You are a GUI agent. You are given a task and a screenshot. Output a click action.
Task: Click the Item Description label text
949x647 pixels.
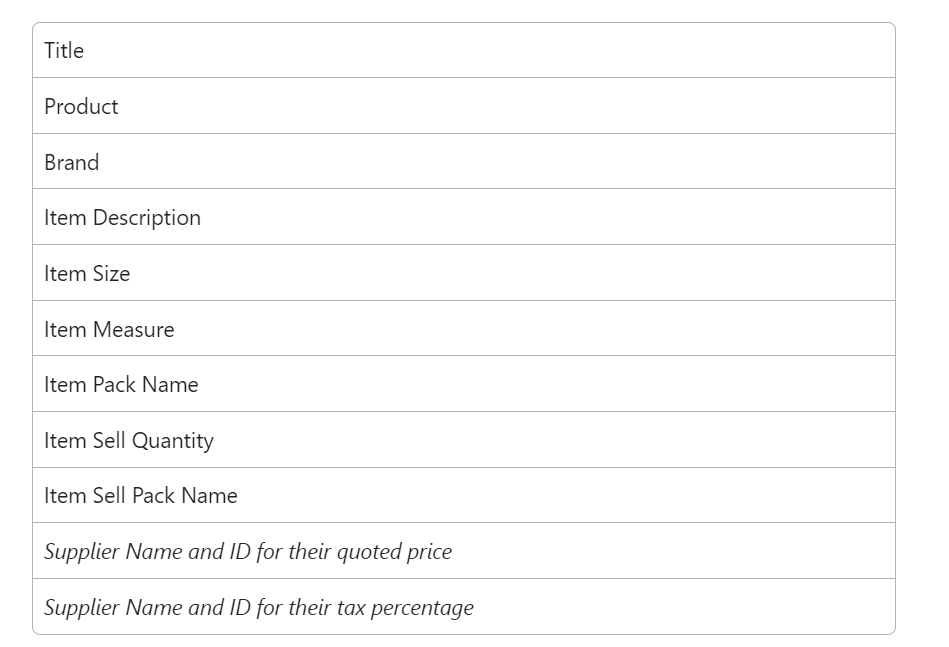tap(122, 218)
